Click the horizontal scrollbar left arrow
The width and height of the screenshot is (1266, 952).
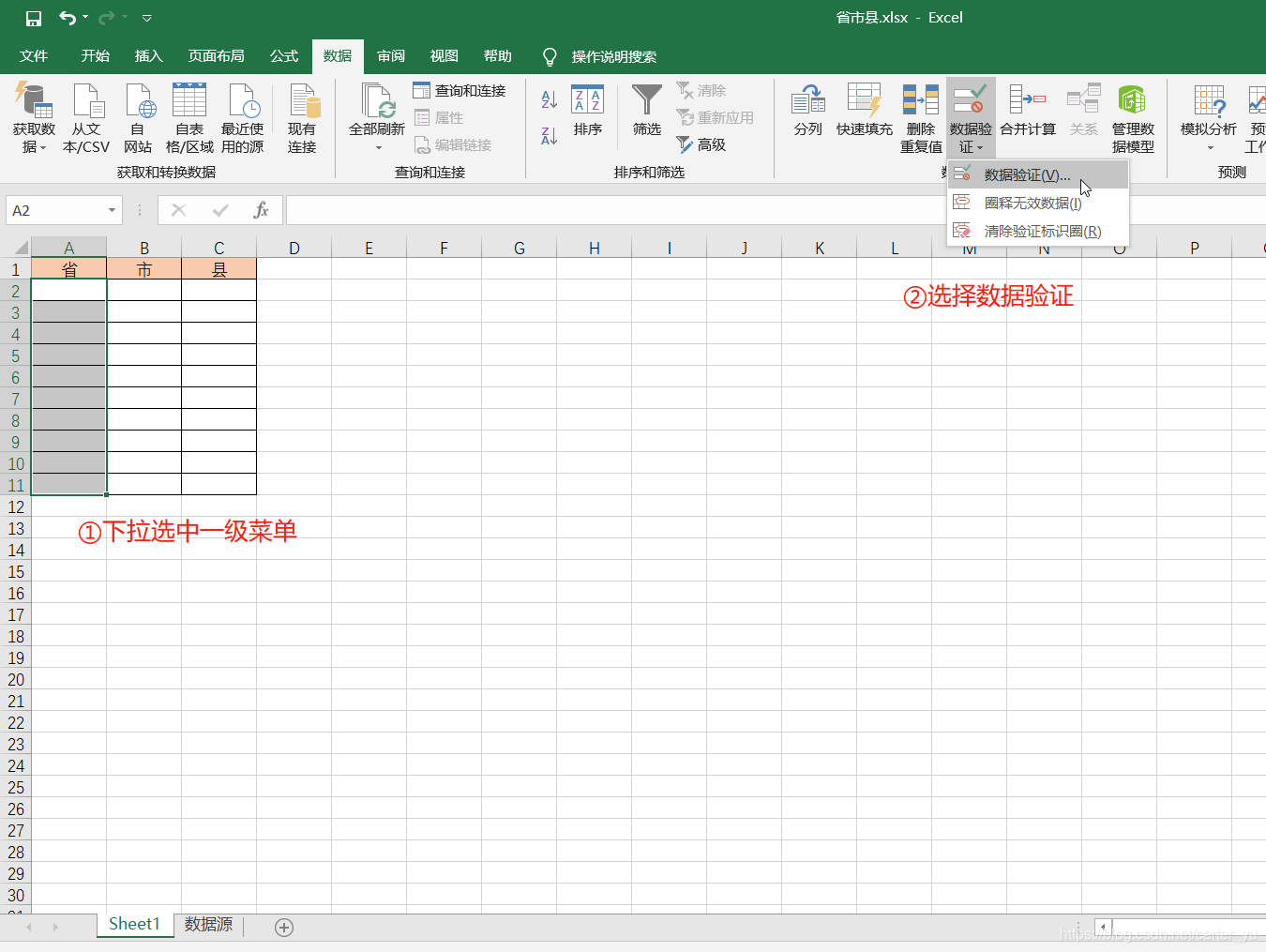point(1103,927)
